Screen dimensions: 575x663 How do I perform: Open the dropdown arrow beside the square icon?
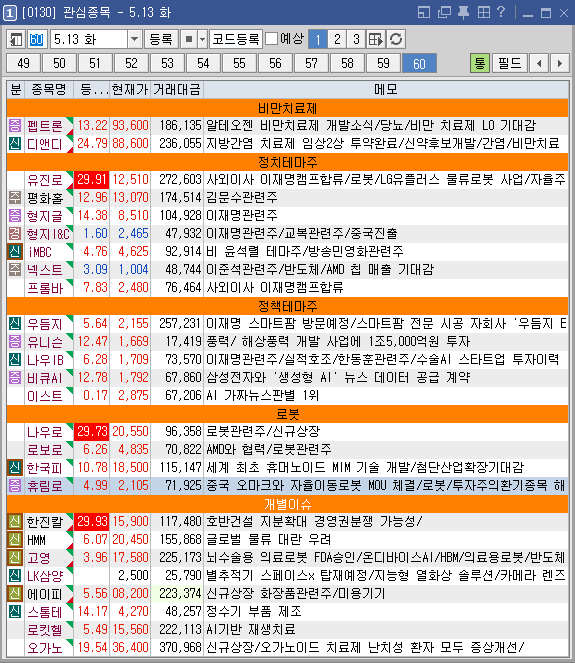point(203,40)
